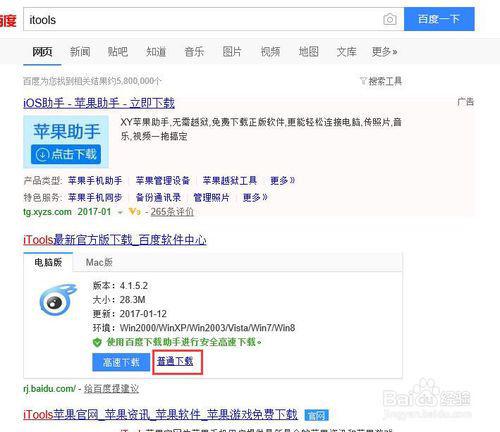Open the iOS助手 - 苹果助手 - 立即下载 link

coord(99,103)
